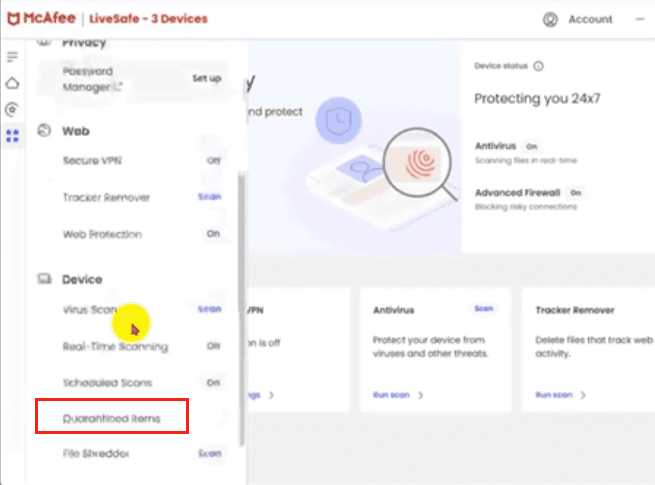655x485 pixels.
Task: Click Run scan link on Tracker Remover card
Action: tap(553, 395)
